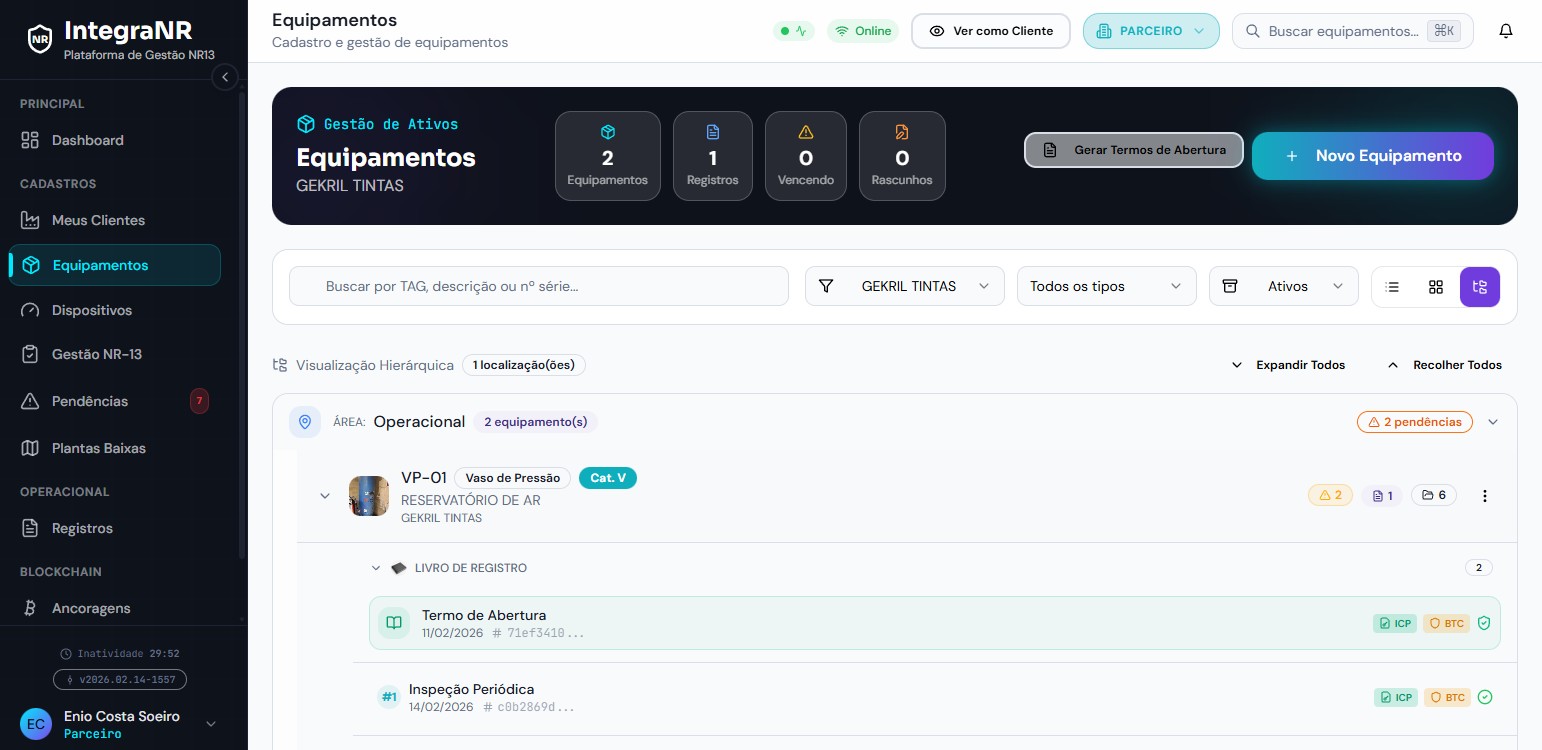Image resolution: width=1542 pixels, height=750 pixels.
Task: Click BTC badge on Termo de Abertura
Action: point(1447,623)
